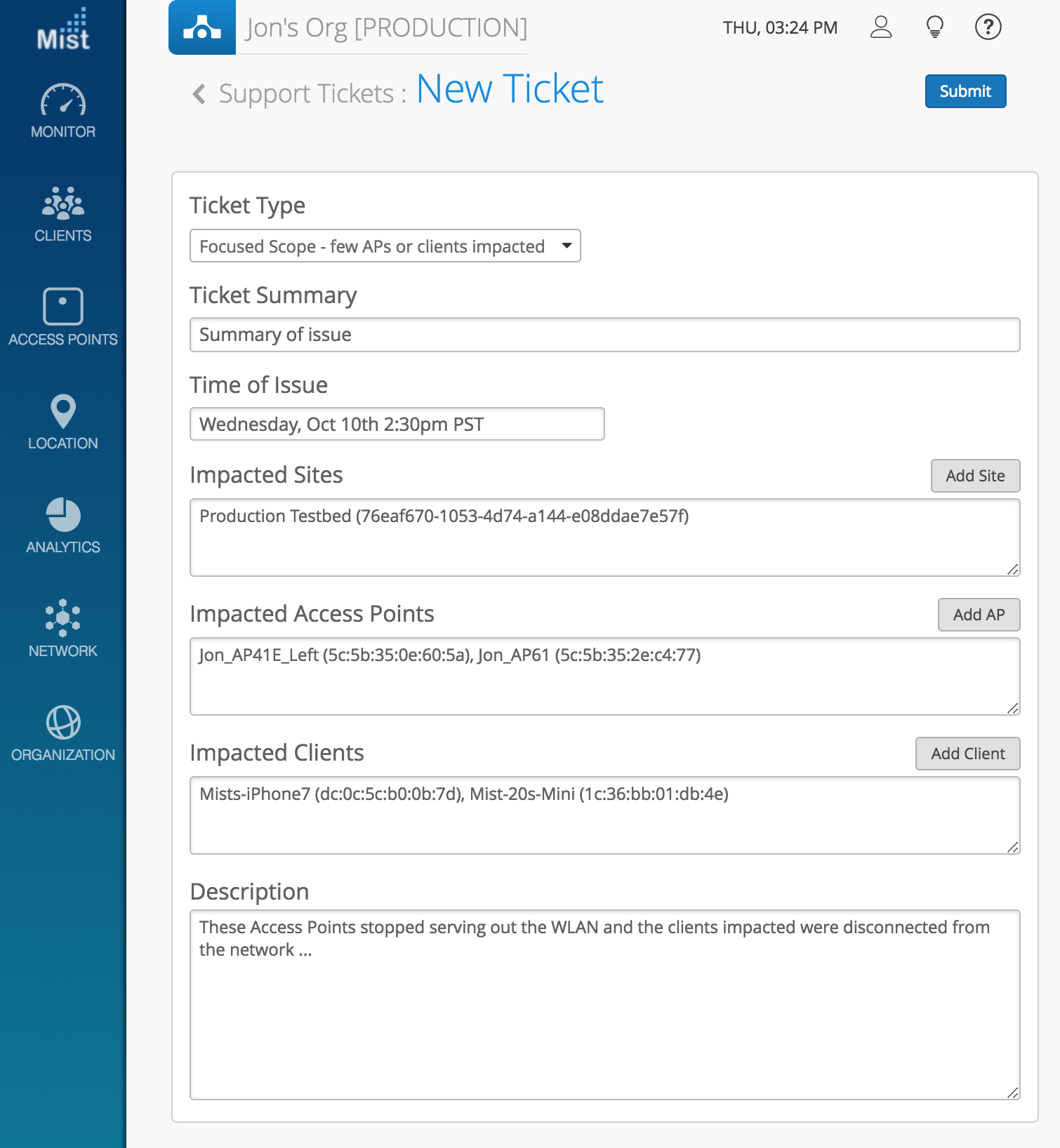This screenshot has width=1060, height=1148.
Task: Go to the Clients section
Action: point(63,204)
